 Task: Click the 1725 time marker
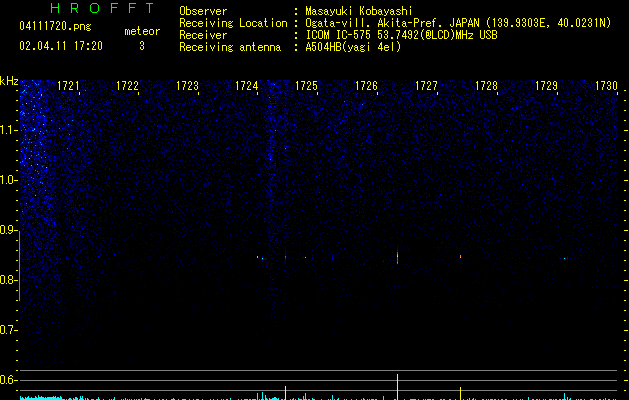(306, 86)
